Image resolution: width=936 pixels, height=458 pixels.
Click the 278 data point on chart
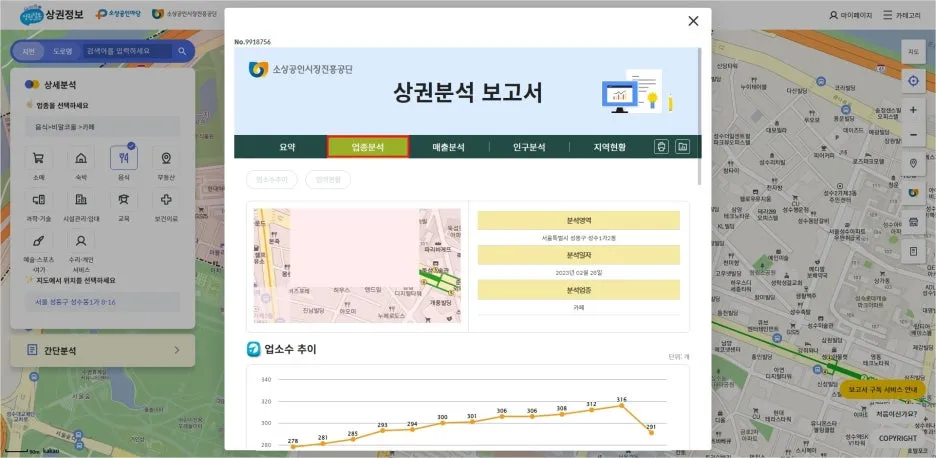(292, 446)
